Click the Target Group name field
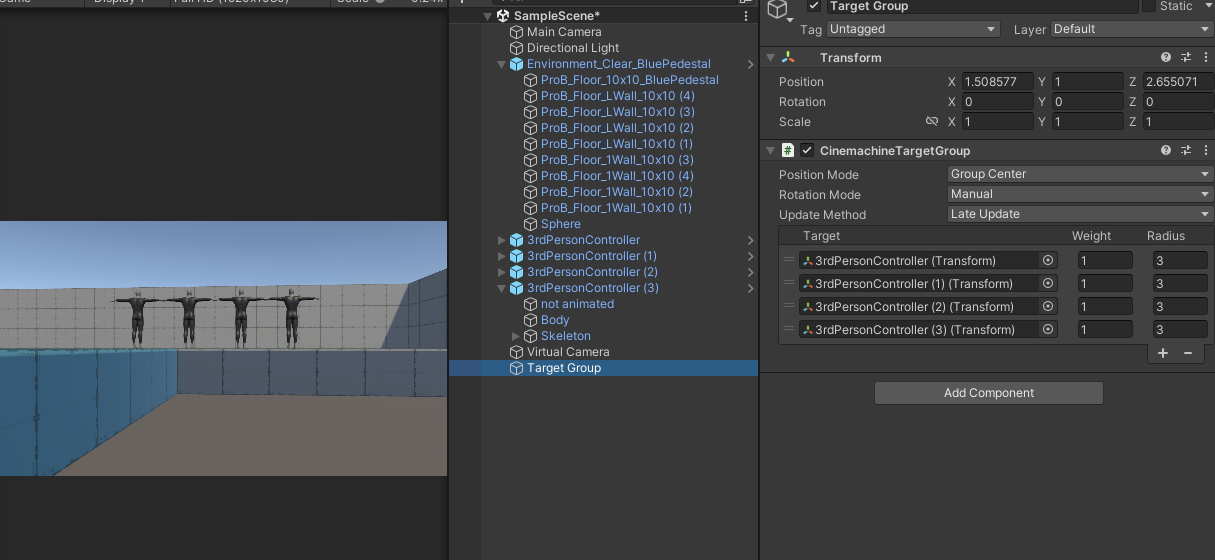This screenshot has height=560, width=1215. (x=982, y=6)
